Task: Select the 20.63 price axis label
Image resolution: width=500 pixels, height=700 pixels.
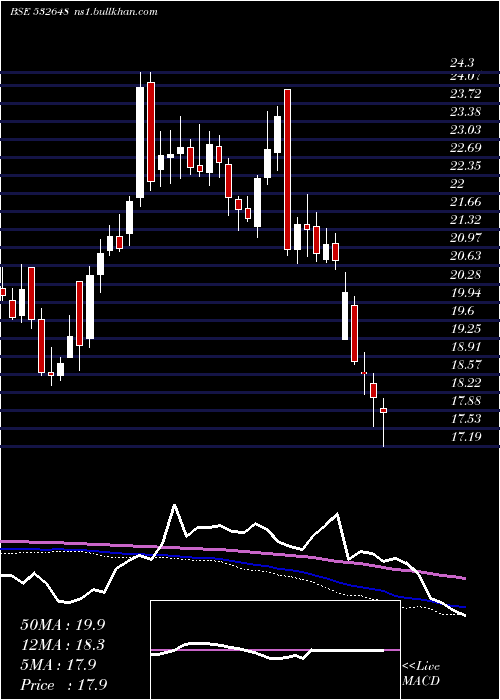Action: [x=466, y=256]
